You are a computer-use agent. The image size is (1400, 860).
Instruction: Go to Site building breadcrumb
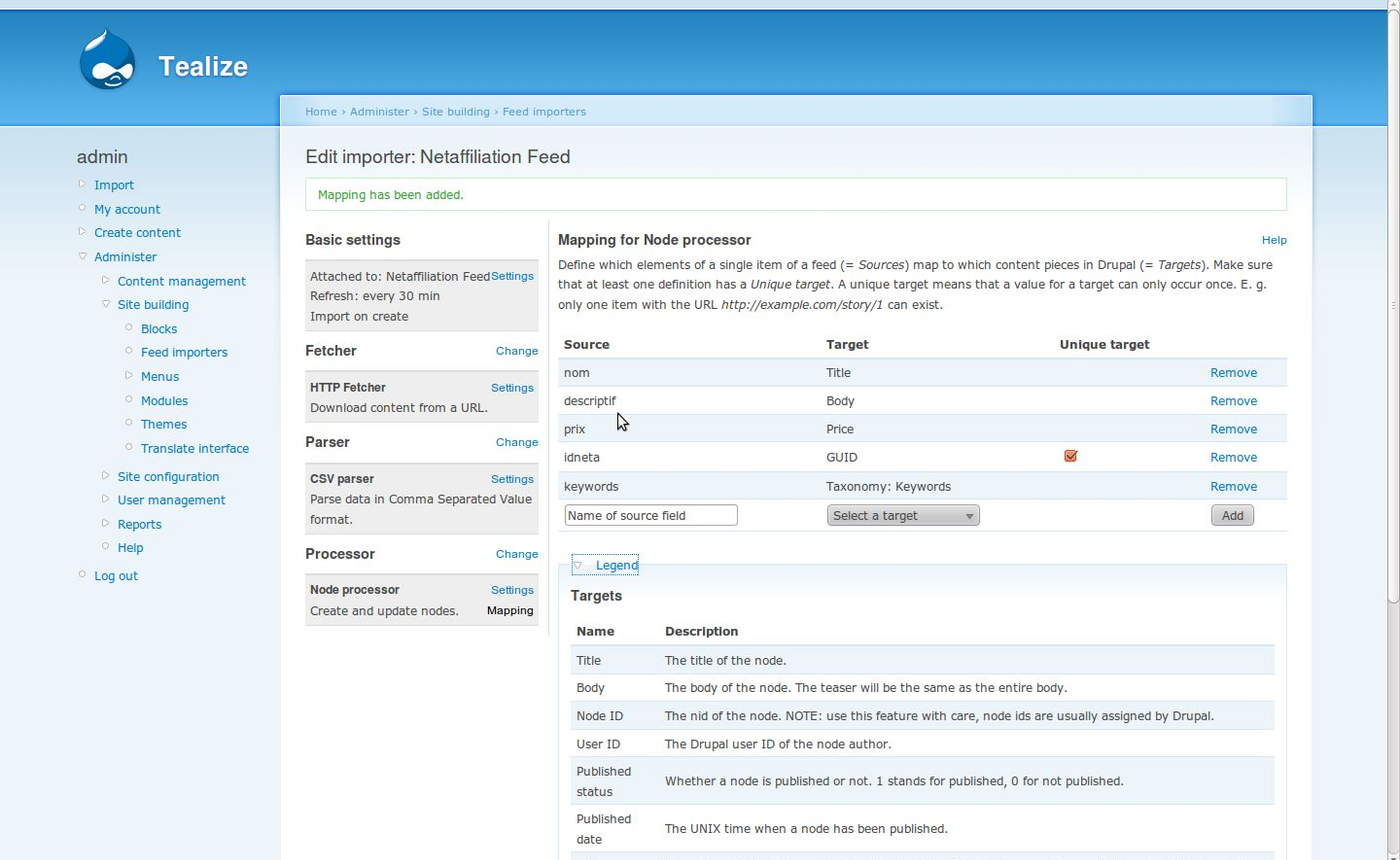click(x=455, y=111)
